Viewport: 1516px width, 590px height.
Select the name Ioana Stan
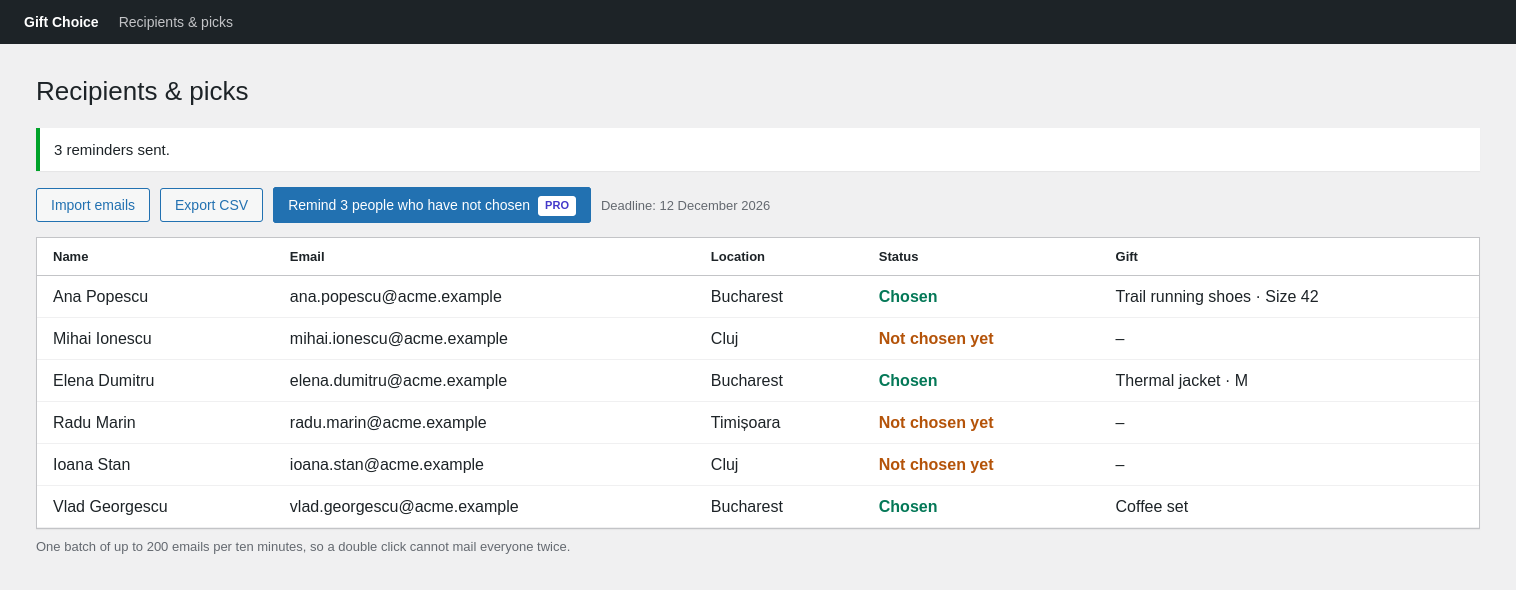92,465
